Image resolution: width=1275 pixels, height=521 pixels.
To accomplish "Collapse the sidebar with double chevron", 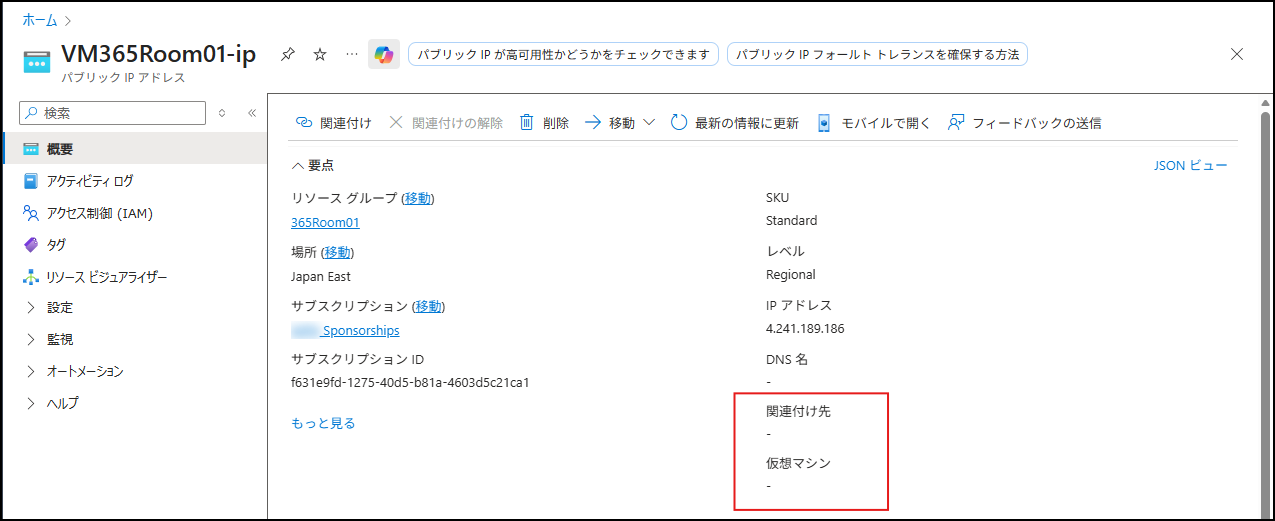I will [x=252, y=113].
